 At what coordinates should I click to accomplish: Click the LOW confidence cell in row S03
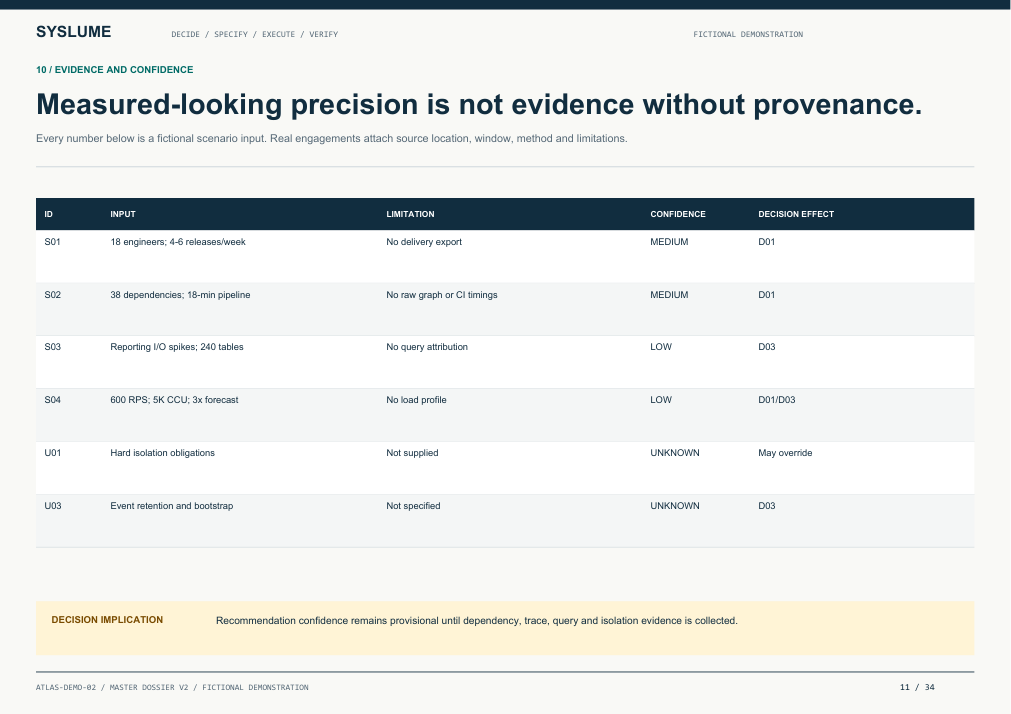tap(661, 347)
